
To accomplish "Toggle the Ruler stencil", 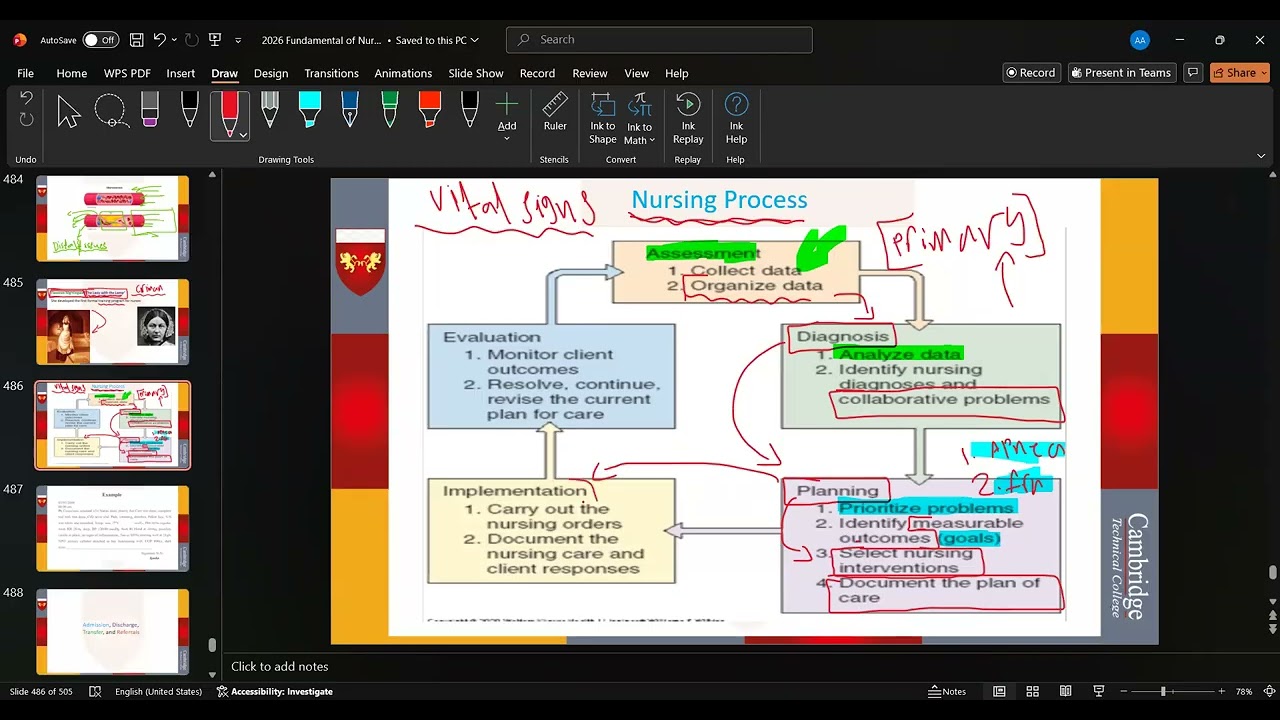I will click(555, 112).
